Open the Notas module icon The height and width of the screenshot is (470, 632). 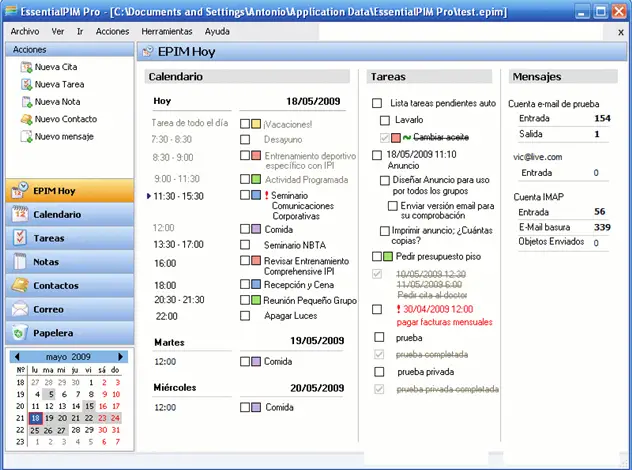[x=19, y=262]
